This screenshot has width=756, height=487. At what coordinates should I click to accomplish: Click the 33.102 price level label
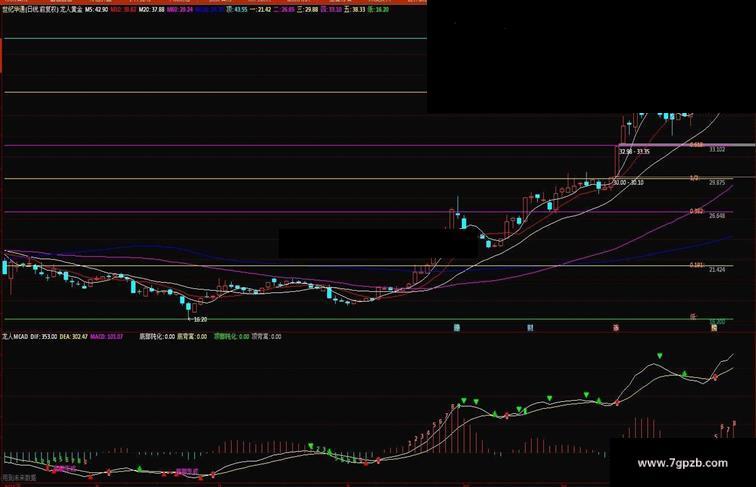tap(717, 149)
